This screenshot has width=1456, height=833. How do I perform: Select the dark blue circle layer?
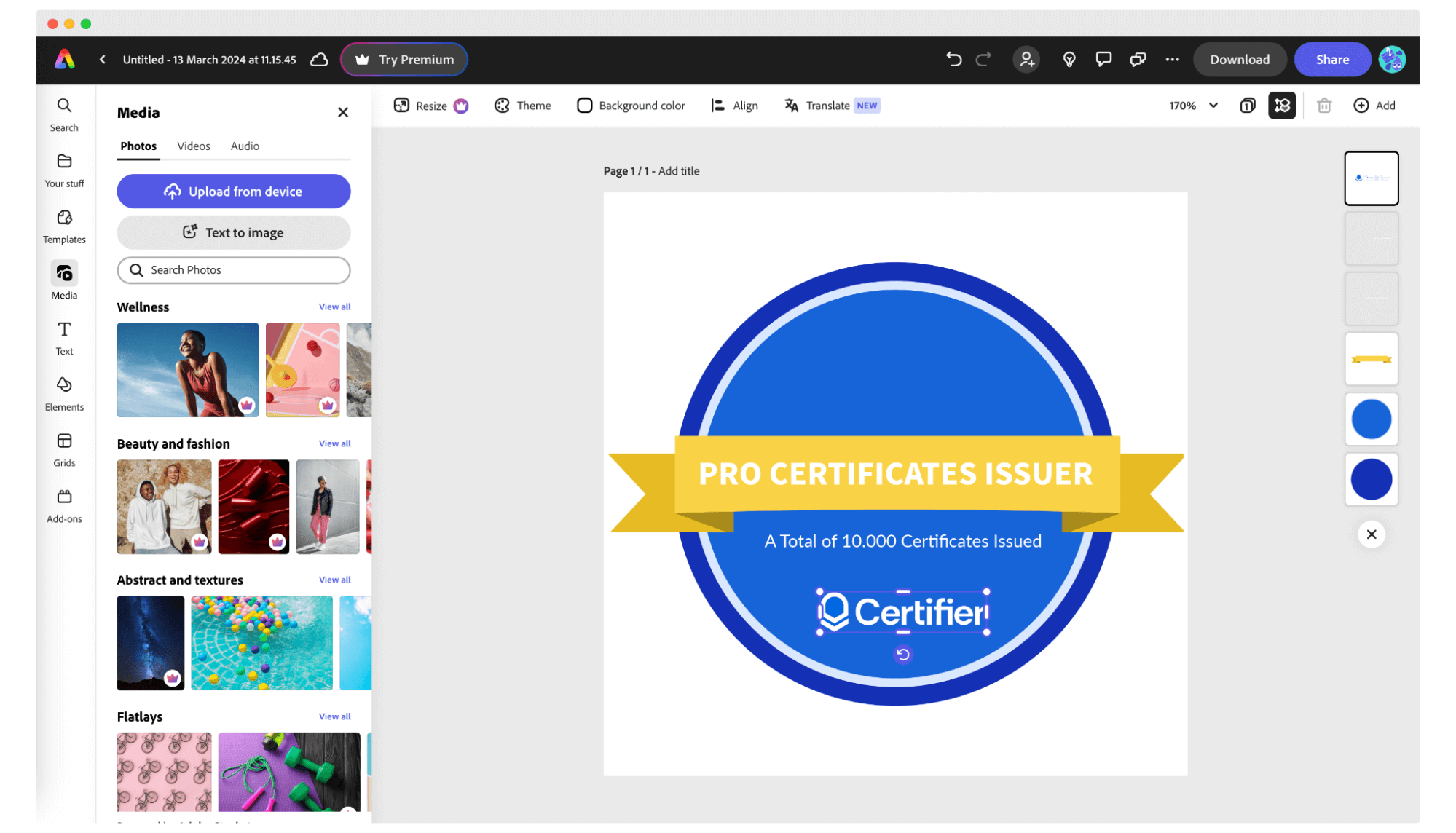click(1371, 480)
